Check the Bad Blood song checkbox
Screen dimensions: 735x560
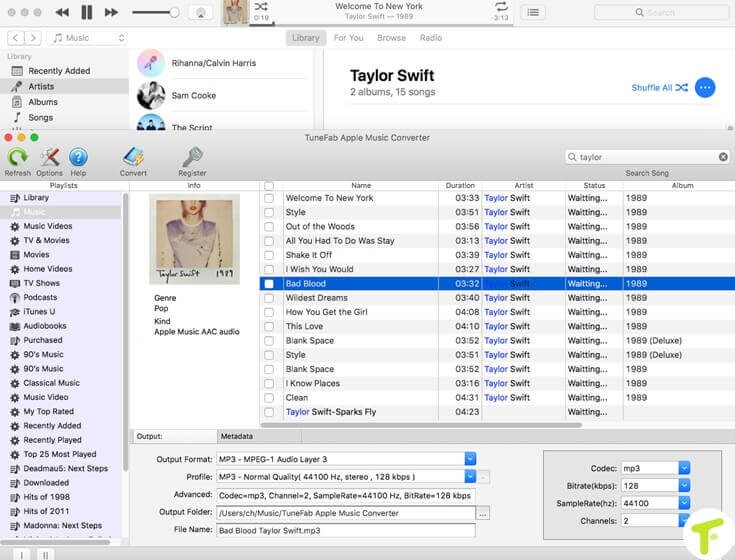[x=268, y=284]
